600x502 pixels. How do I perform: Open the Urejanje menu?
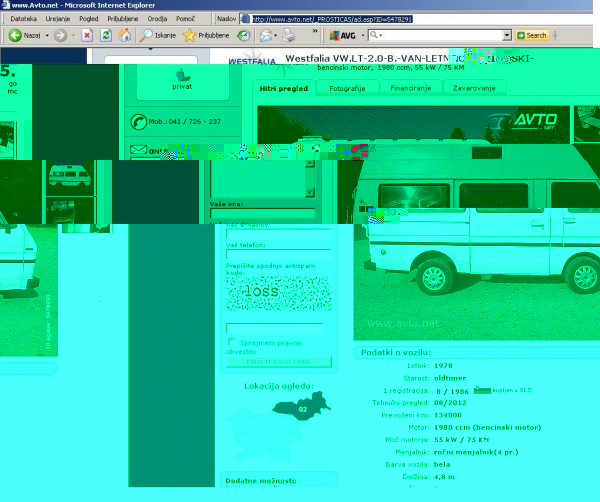point(58,19)
